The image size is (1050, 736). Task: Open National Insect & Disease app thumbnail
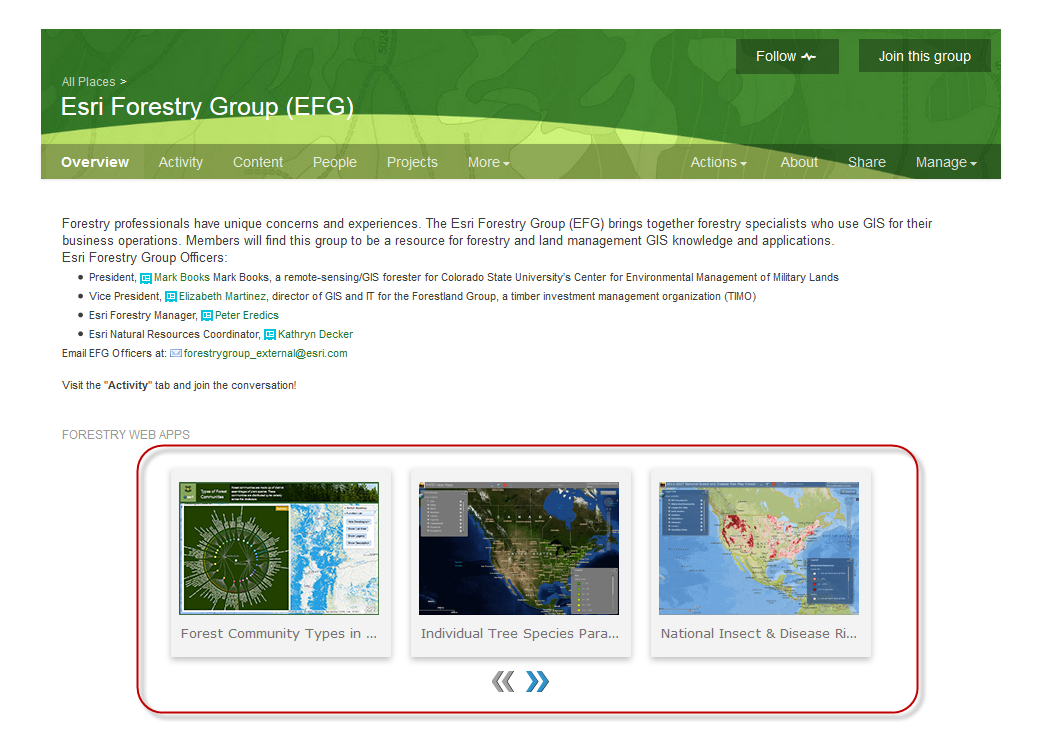759,548
